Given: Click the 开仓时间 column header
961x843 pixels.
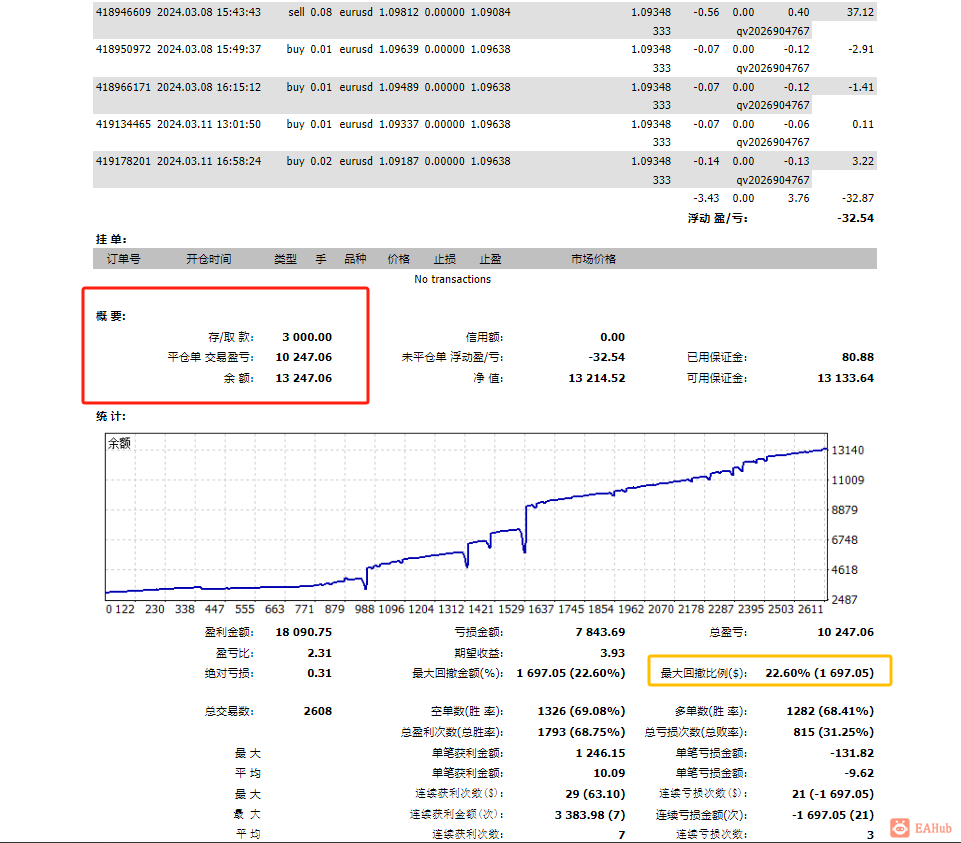Looking at the screenshot, I should tap(209, 259).
